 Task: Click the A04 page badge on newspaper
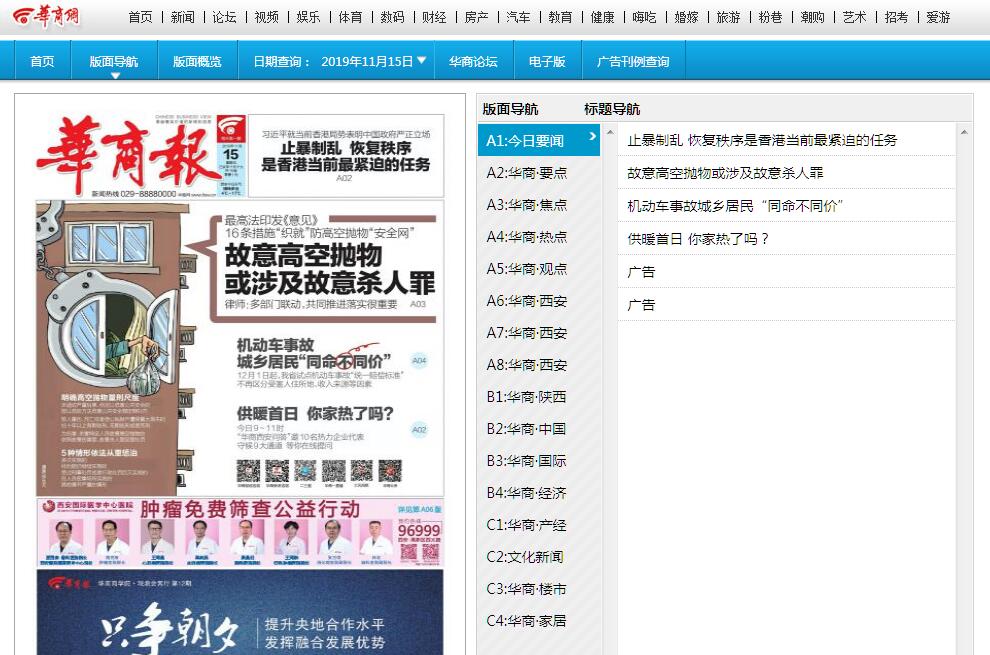coord(419,360)
